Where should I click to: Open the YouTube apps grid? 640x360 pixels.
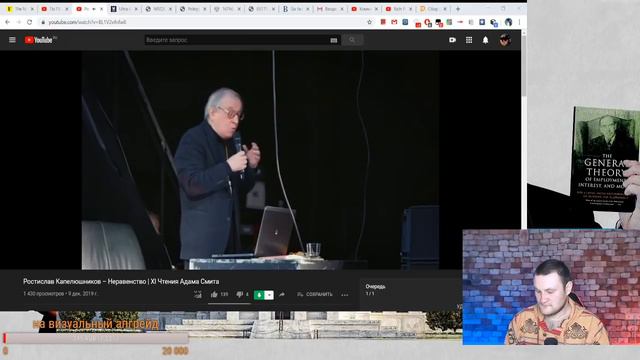[469, 40]
